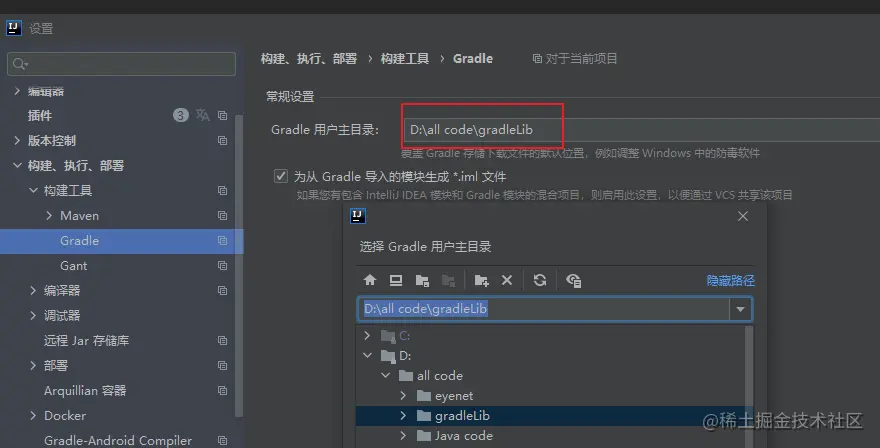This screenshot has width=880, height=448.
Task: Click the project-level icon on Maven row
Action: 222,216
